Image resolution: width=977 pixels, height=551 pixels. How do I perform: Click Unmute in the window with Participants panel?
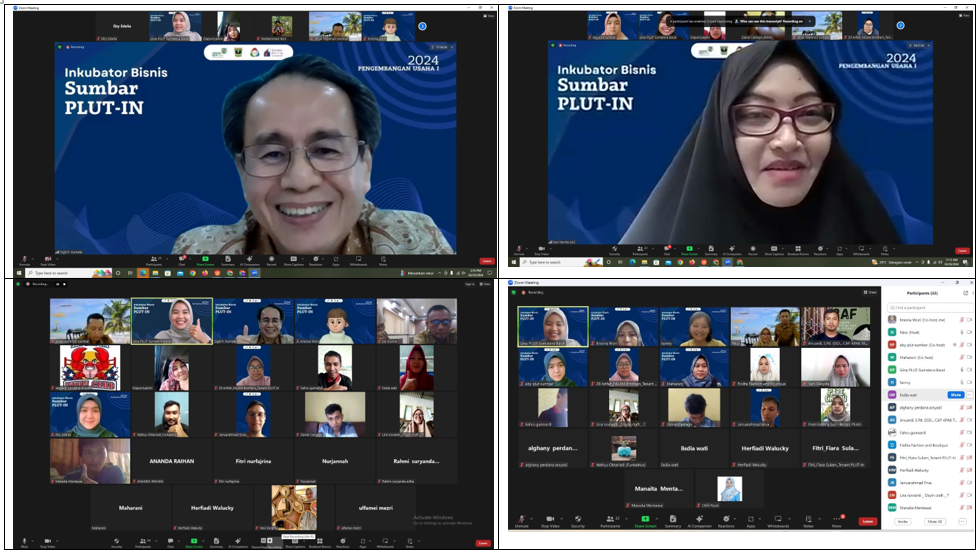[x=522, y=521]
